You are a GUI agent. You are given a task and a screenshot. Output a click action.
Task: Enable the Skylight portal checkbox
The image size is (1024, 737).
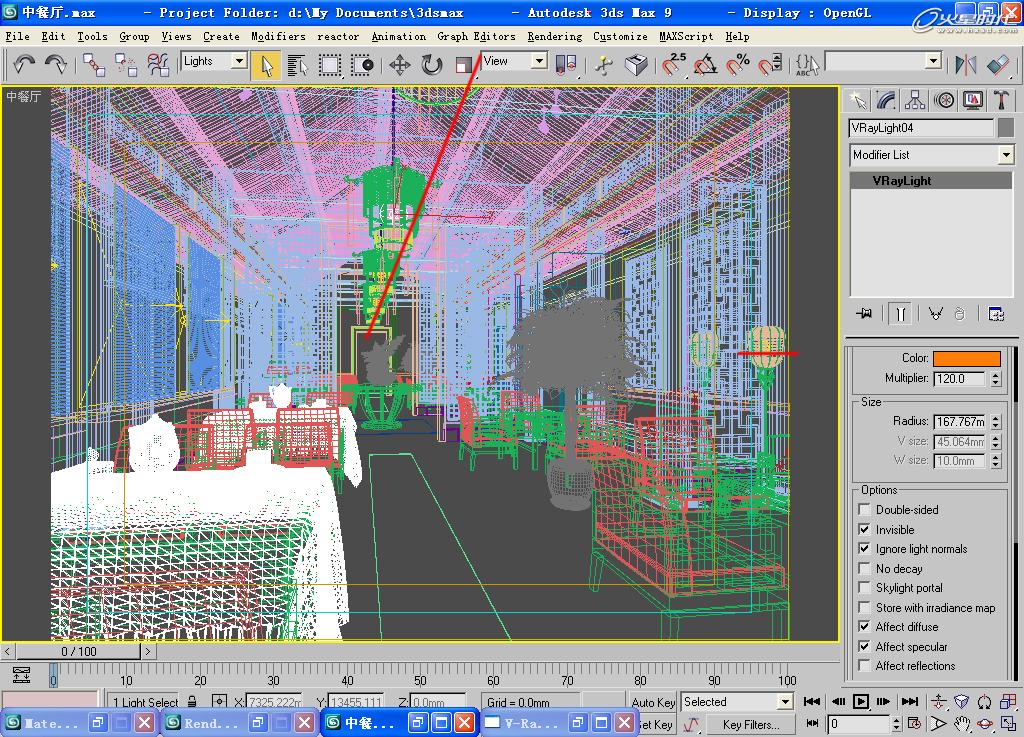[864, 588]
